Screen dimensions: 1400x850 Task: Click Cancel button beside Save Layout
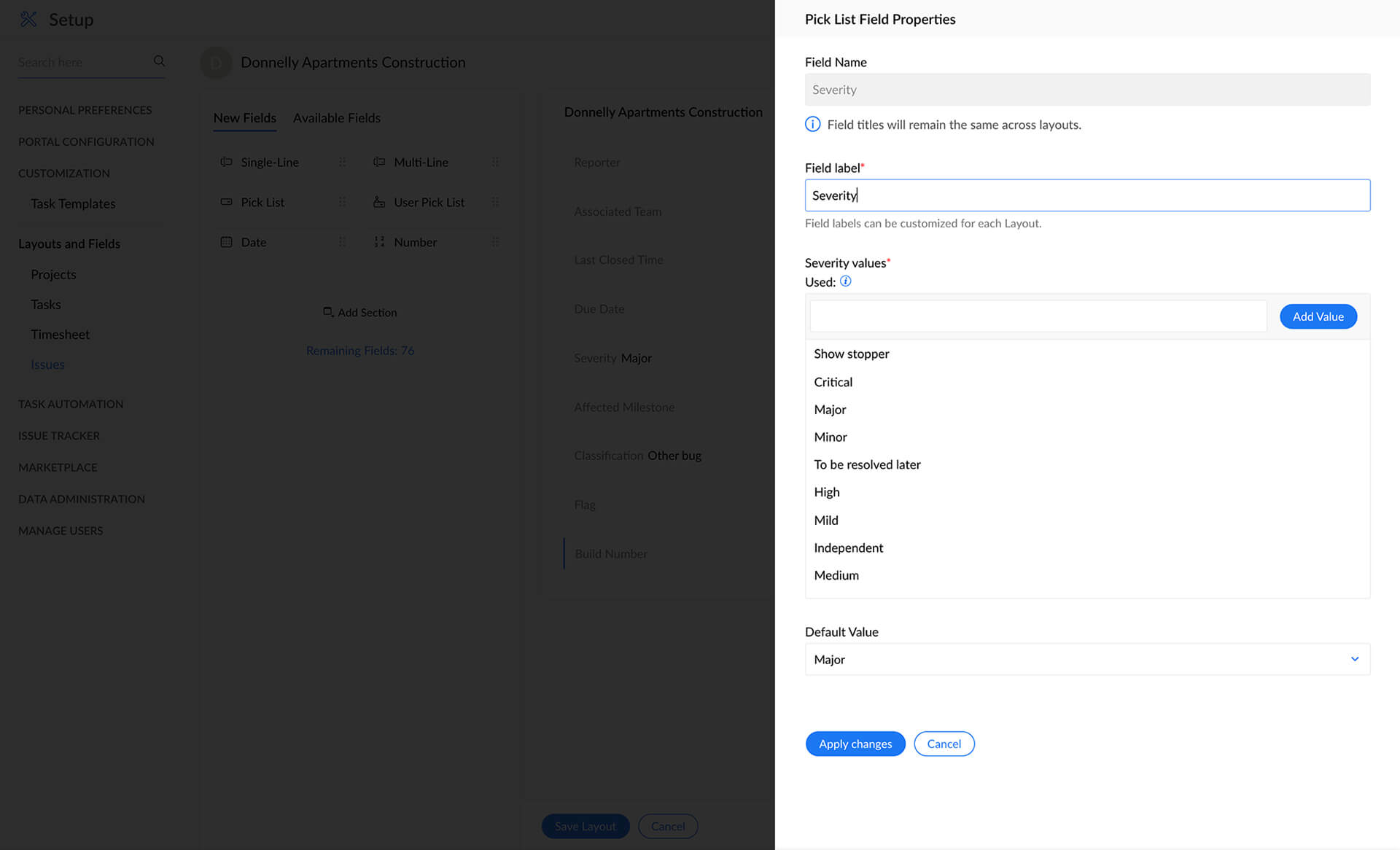(668, 826)
